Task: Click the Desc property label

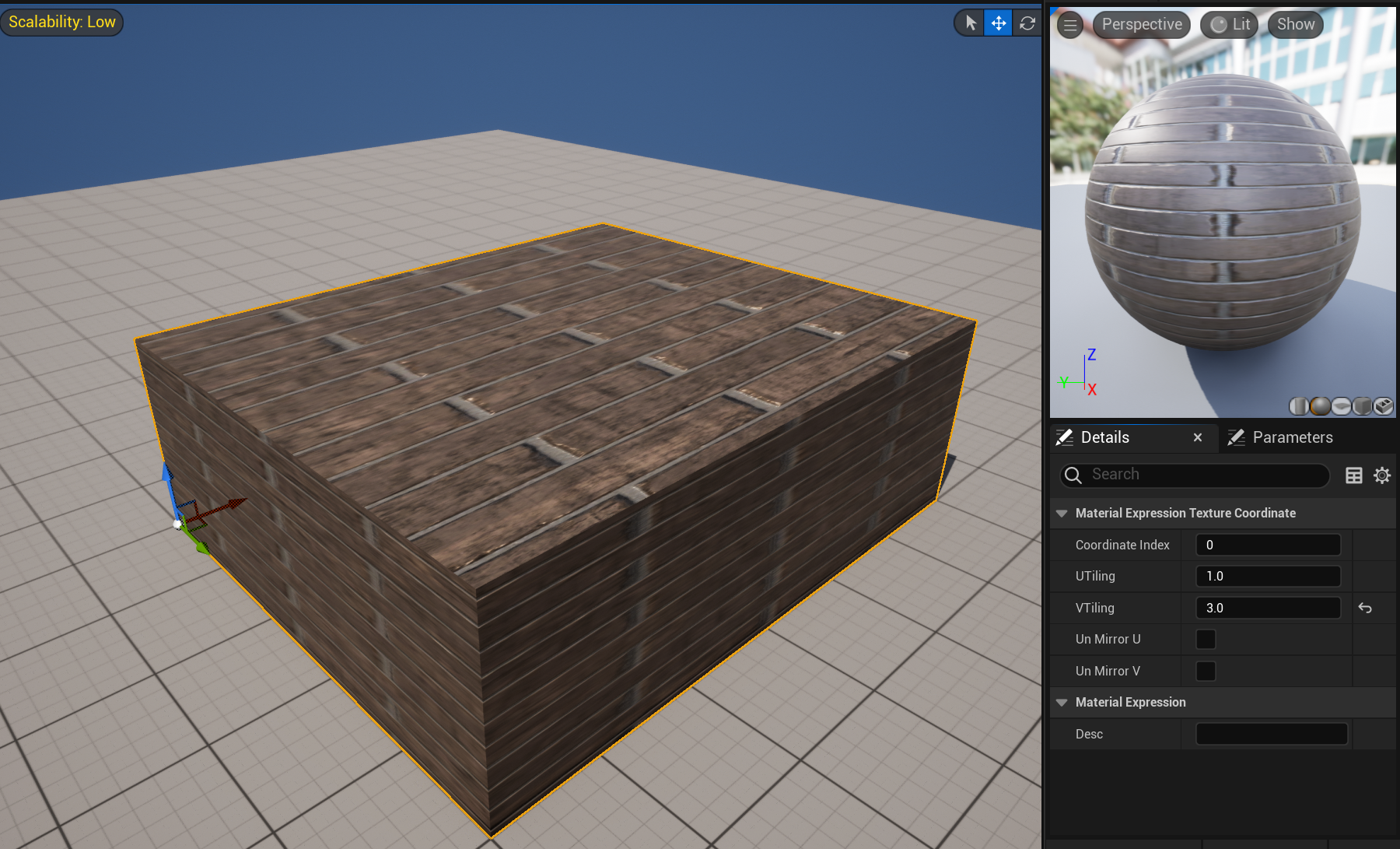Action: tap(1089, 734)
